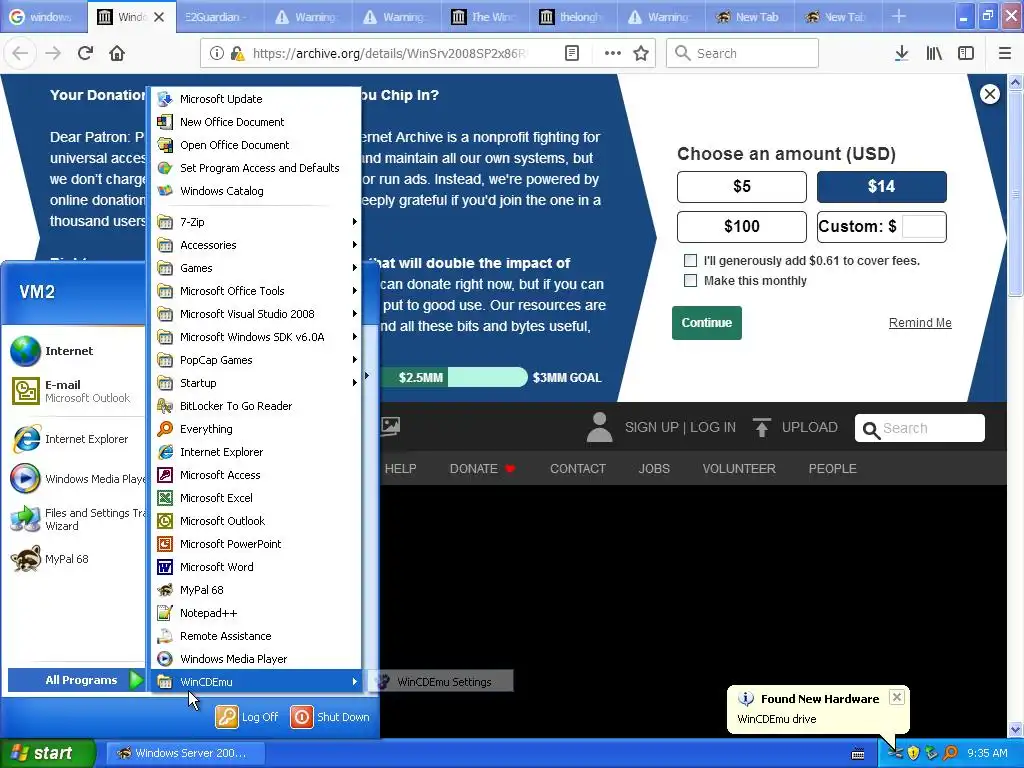Click the browser Forward arrow
The height and width of the screenshot is (768, 1024).
coord(53,53)
